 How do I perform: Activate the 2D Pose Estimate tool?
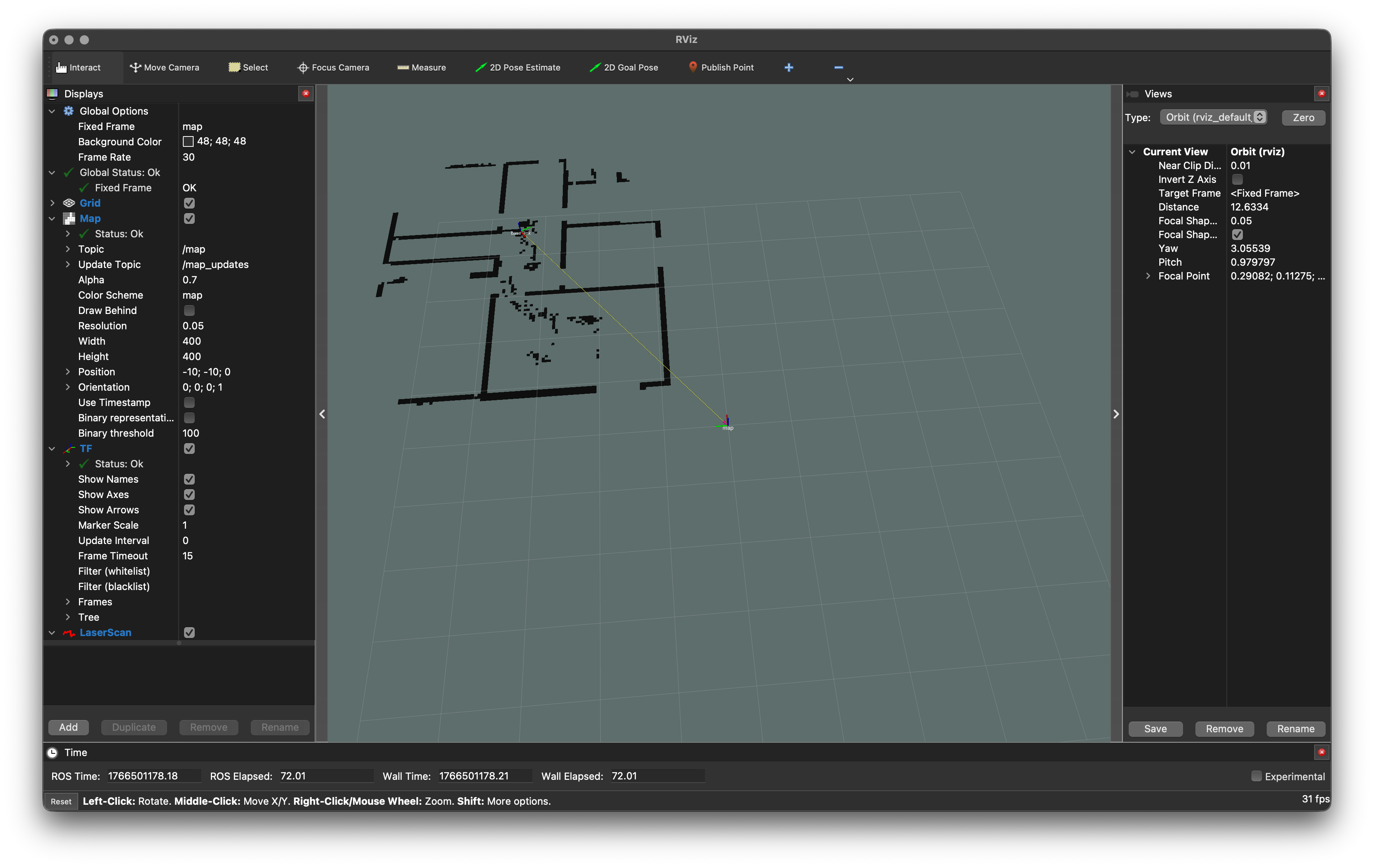coord(518,67)
